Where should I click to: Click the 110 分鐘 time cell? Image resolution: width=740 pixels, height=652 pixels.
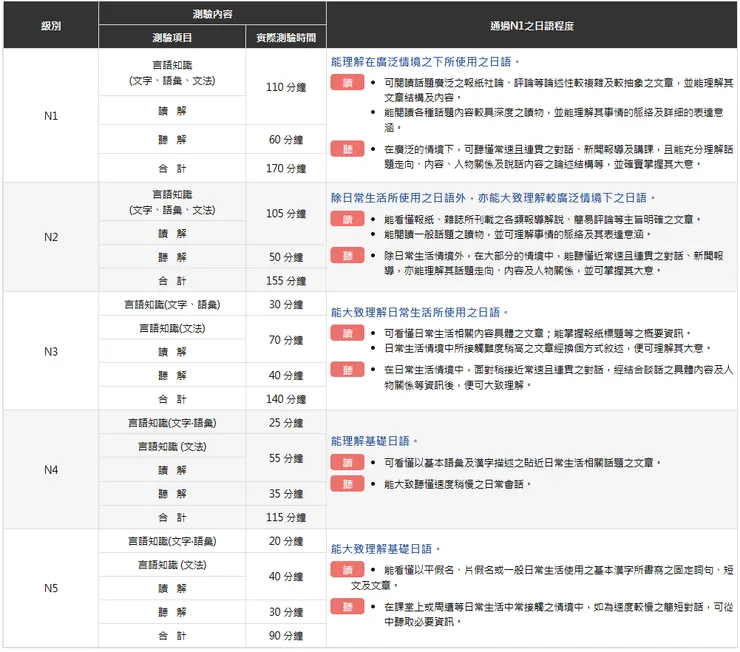tap(286, 87)
